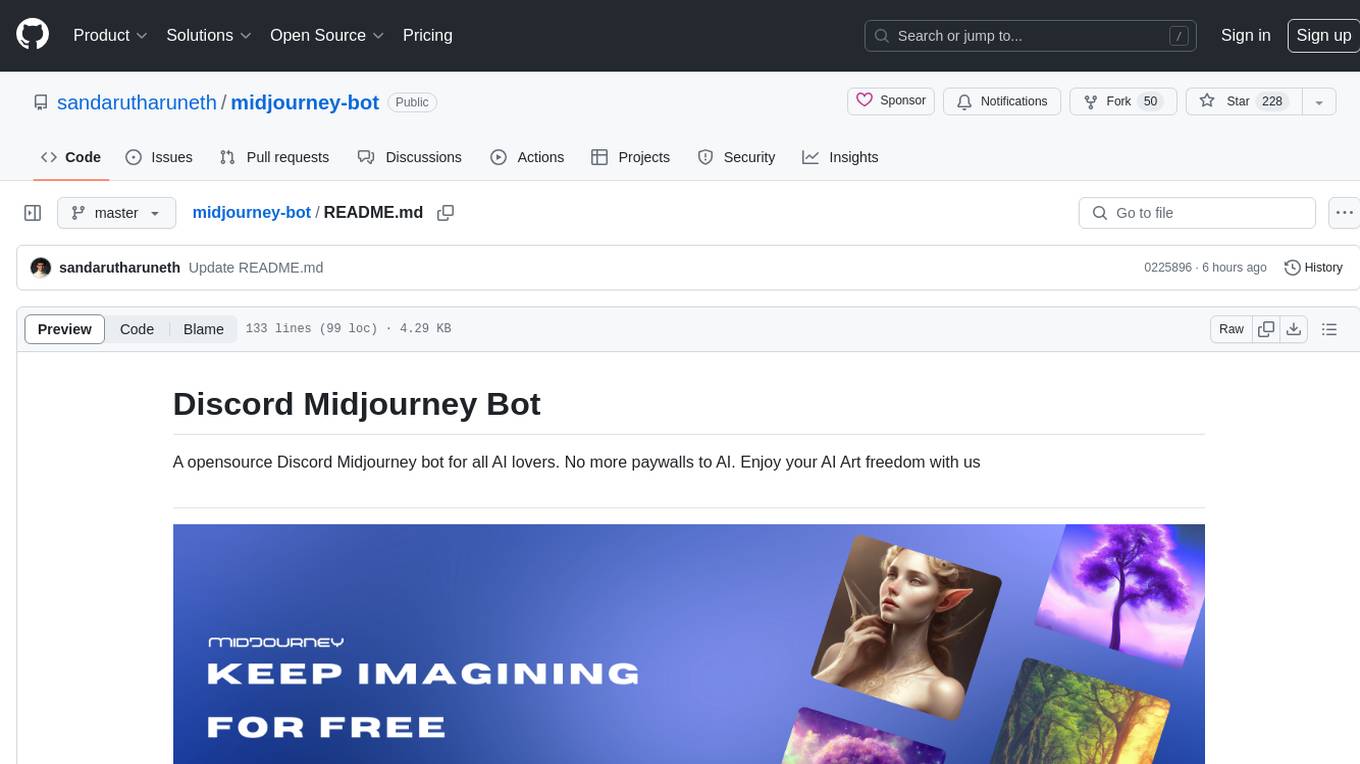This screenshot has height=764, width=1360.
Task: Switch to the Issues tab
Action: [x=159, y=157]
